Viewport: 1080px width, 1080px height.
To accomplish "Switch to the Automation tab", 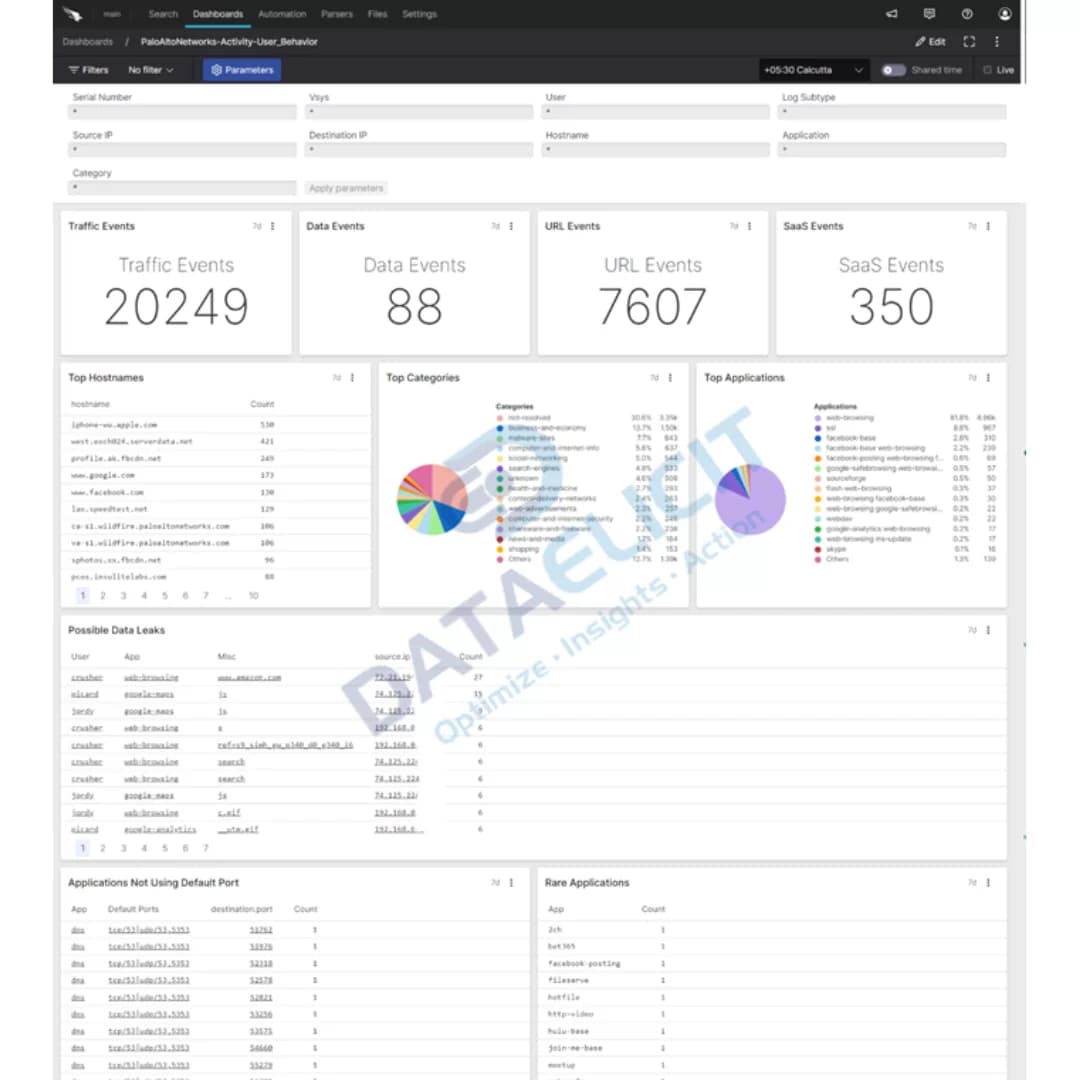I will pyautogui.click(x=282, y=14).
